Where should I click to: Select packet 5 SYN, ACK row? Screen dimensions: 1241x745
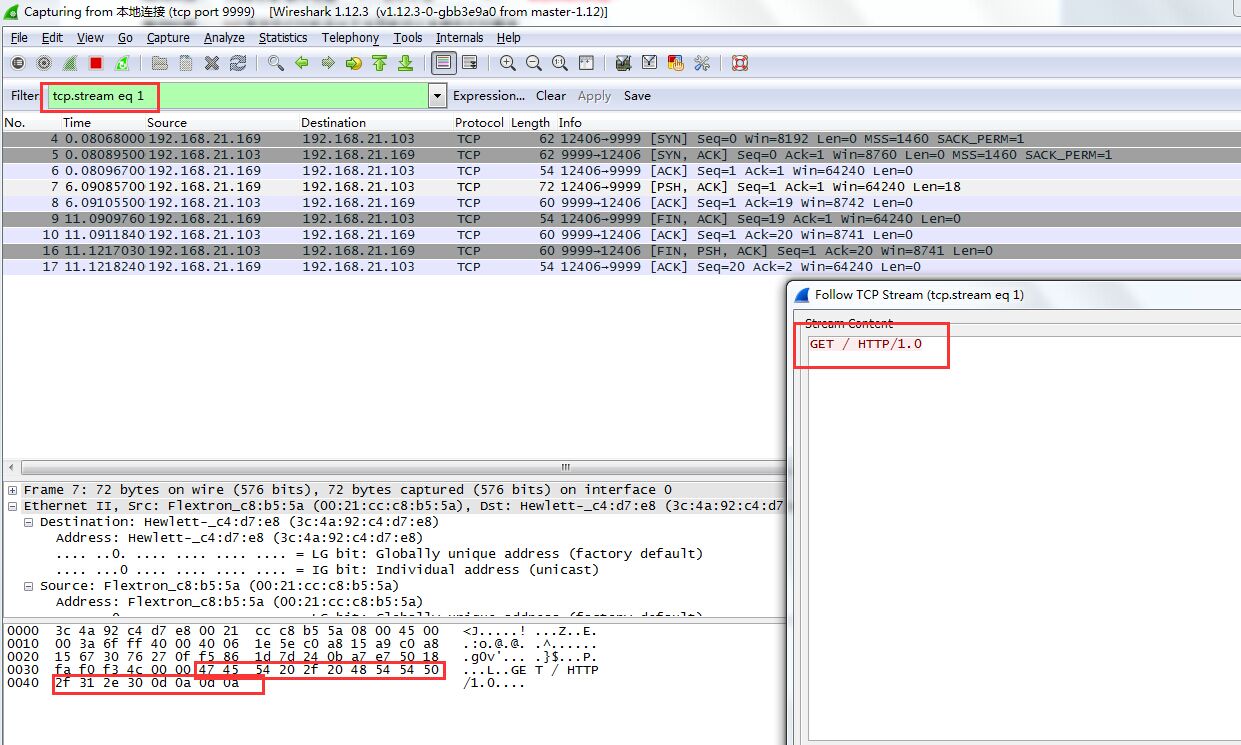click(620, 155)
